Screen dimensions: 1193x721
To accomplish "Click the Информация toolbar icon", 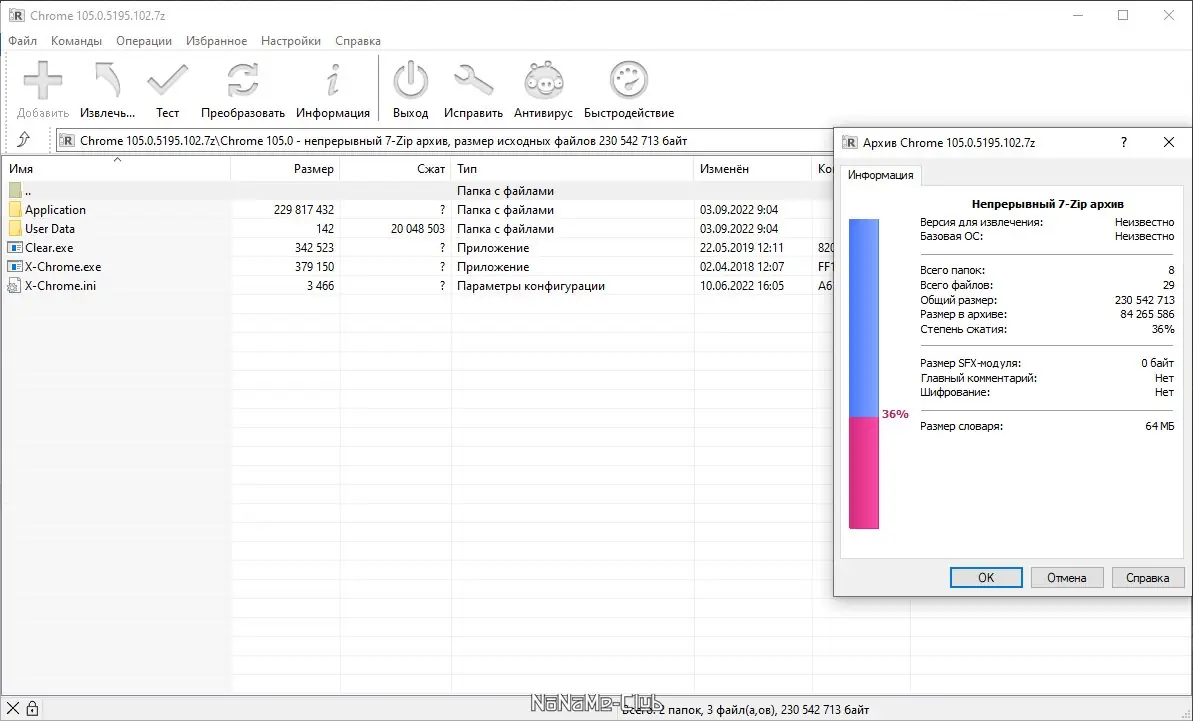I will point(333,80).
